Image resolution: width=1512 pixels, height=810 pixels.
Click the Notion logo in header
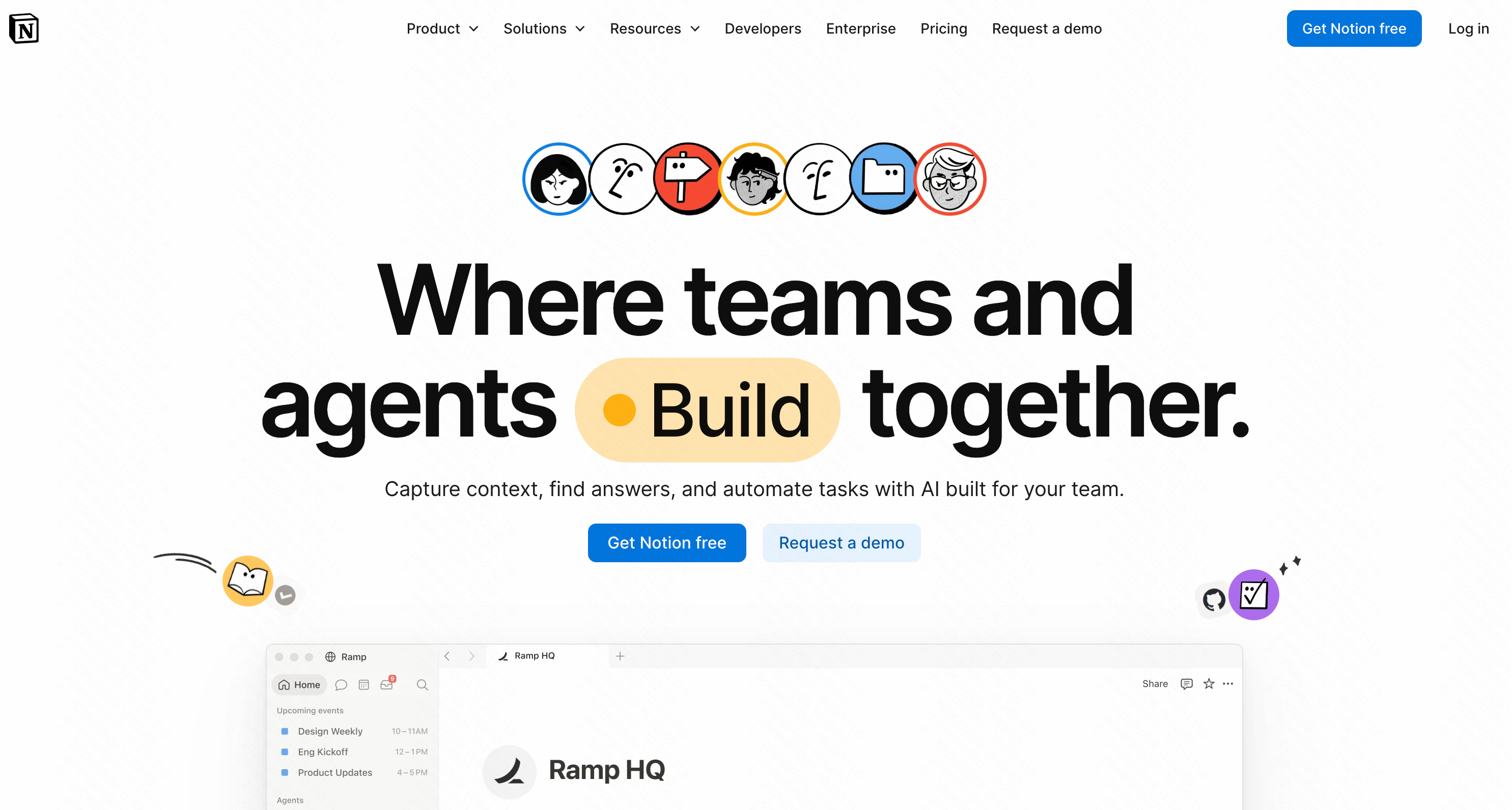[24, 28]
